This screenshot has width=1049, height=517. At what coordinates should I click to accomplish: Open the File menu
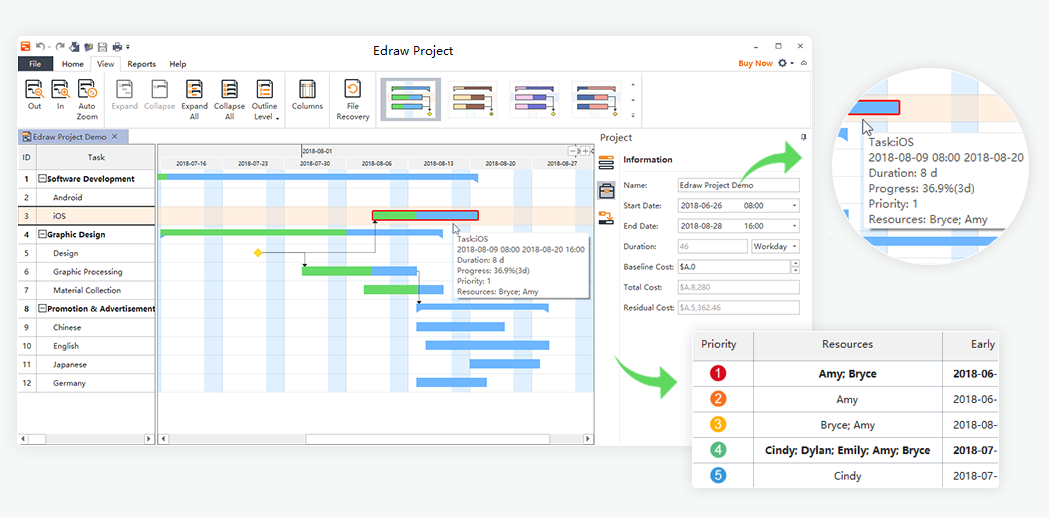(x=35, y=64)
